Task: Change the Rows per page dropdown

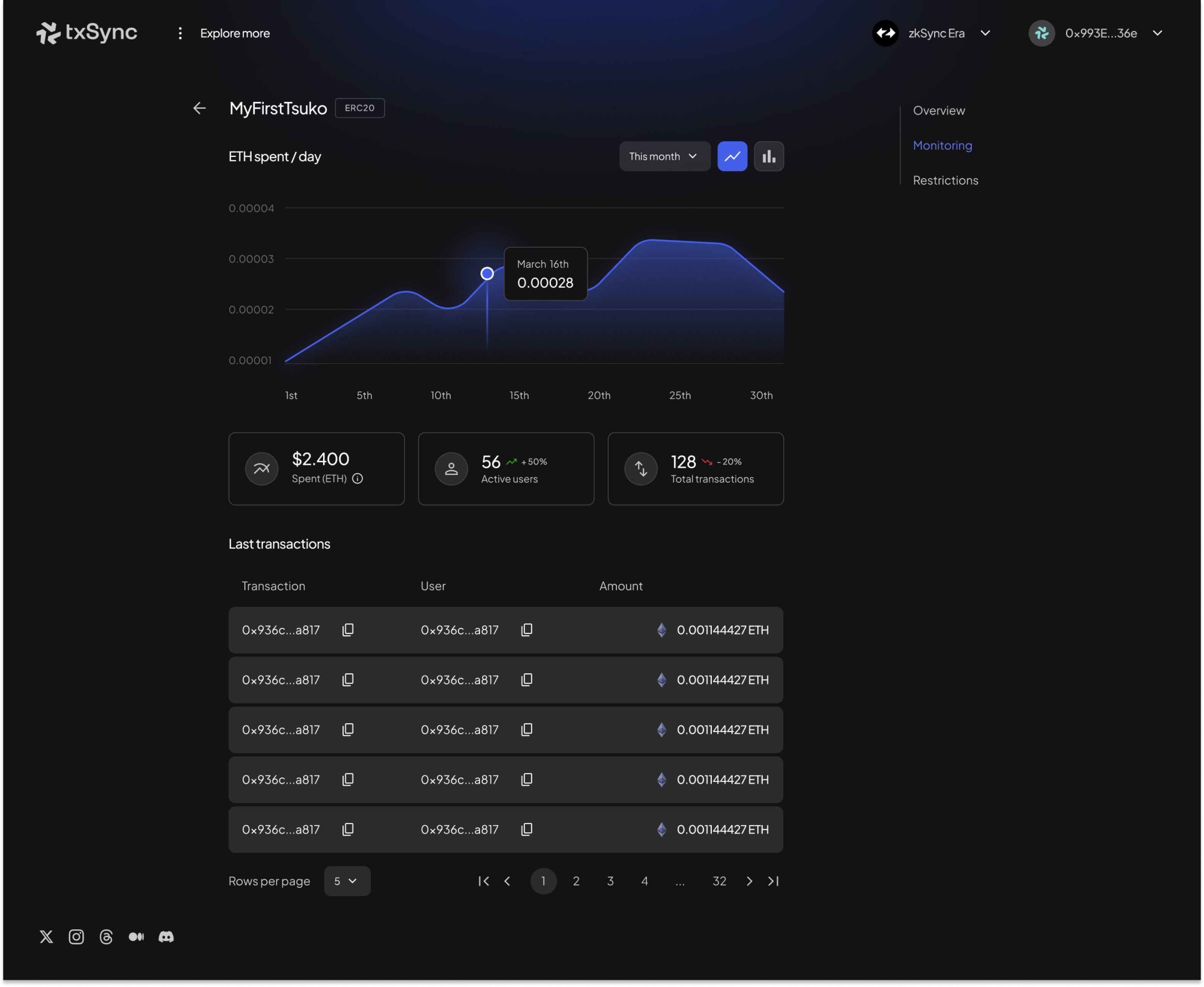Action: (347, 881)
